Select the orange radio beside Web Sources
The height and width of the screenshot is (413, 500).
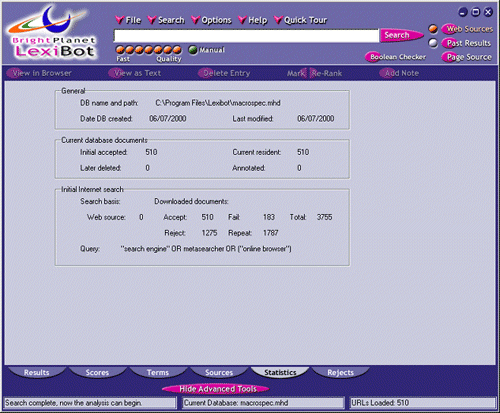433,29
